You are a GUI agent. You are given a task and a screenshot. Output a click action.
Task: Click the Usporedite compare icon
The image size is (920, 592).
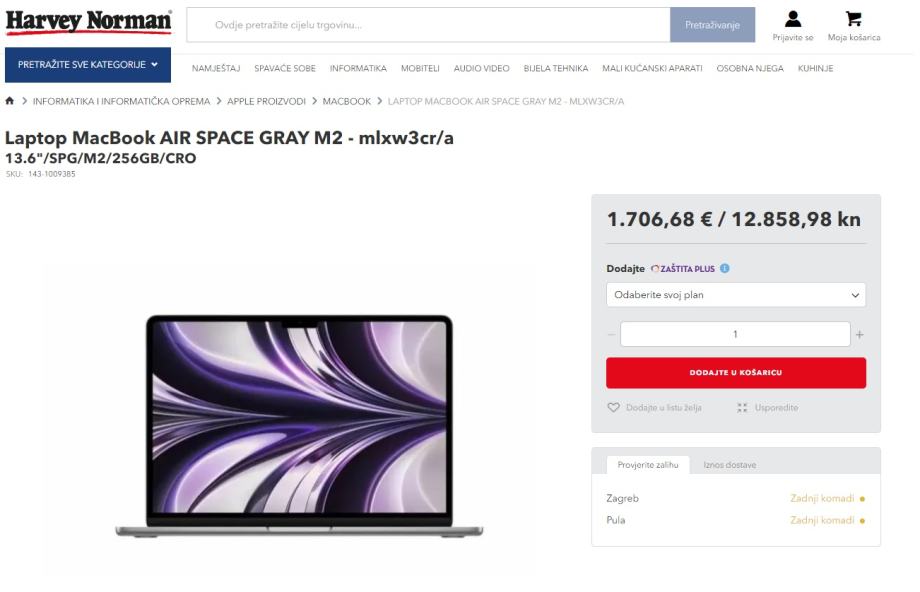[742, 407]
